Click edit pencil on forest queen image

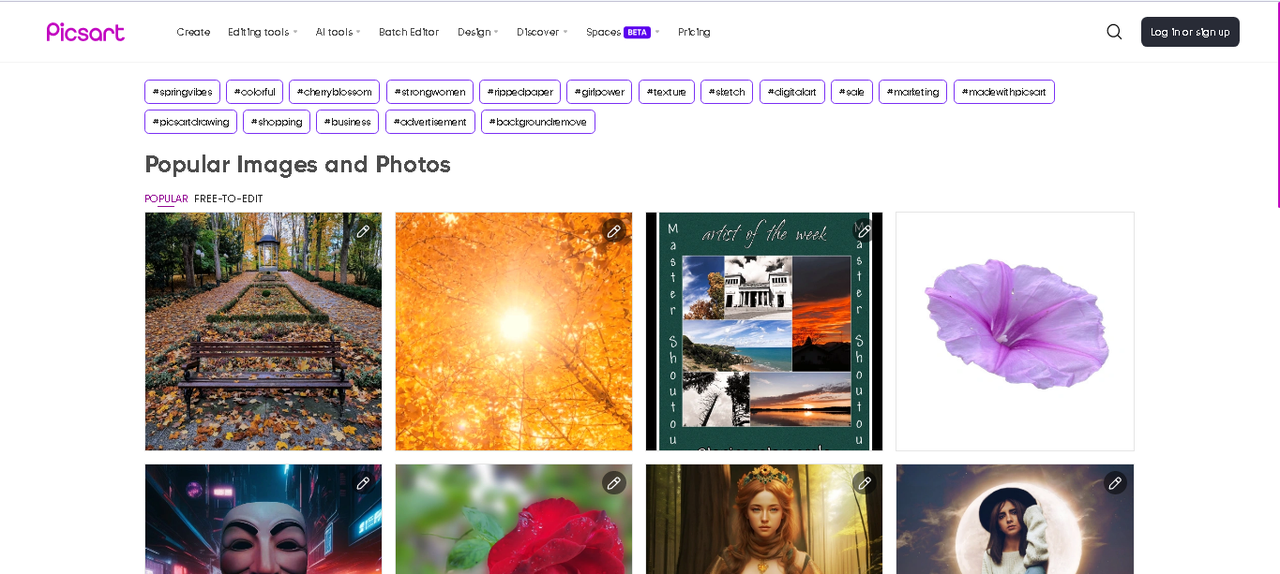864,483
